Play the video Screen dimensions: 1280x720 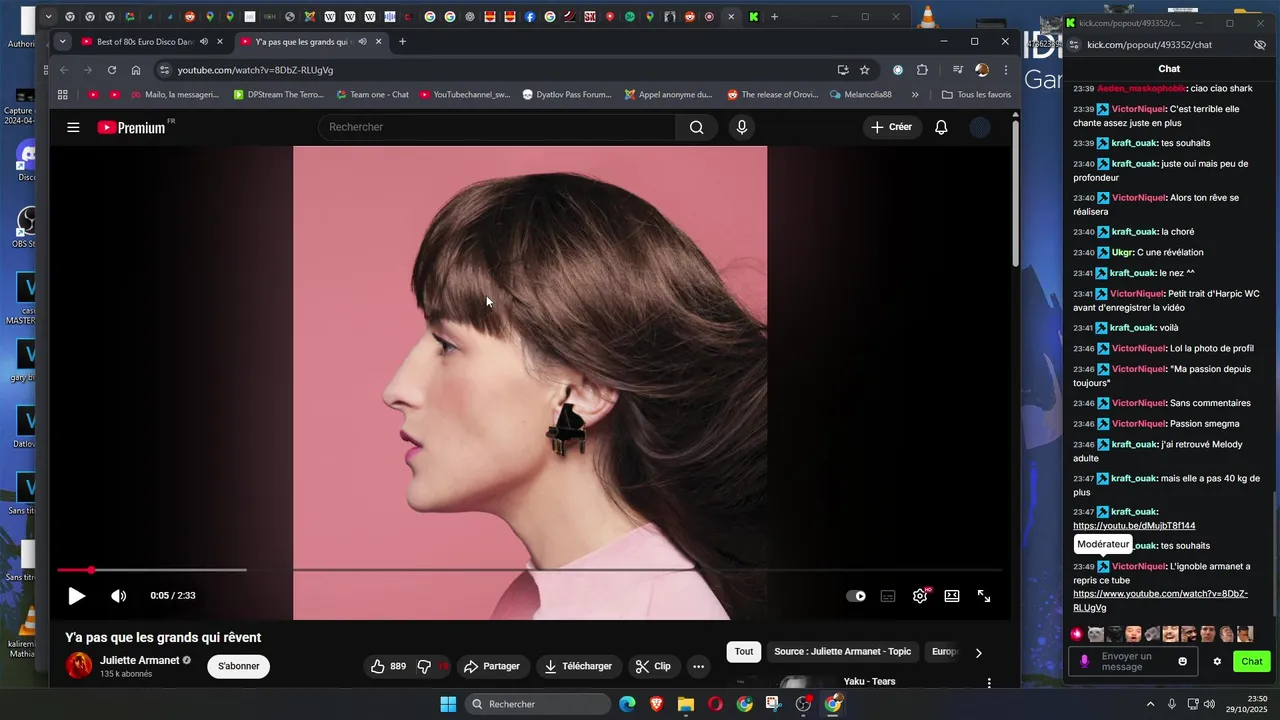[76, 596]
